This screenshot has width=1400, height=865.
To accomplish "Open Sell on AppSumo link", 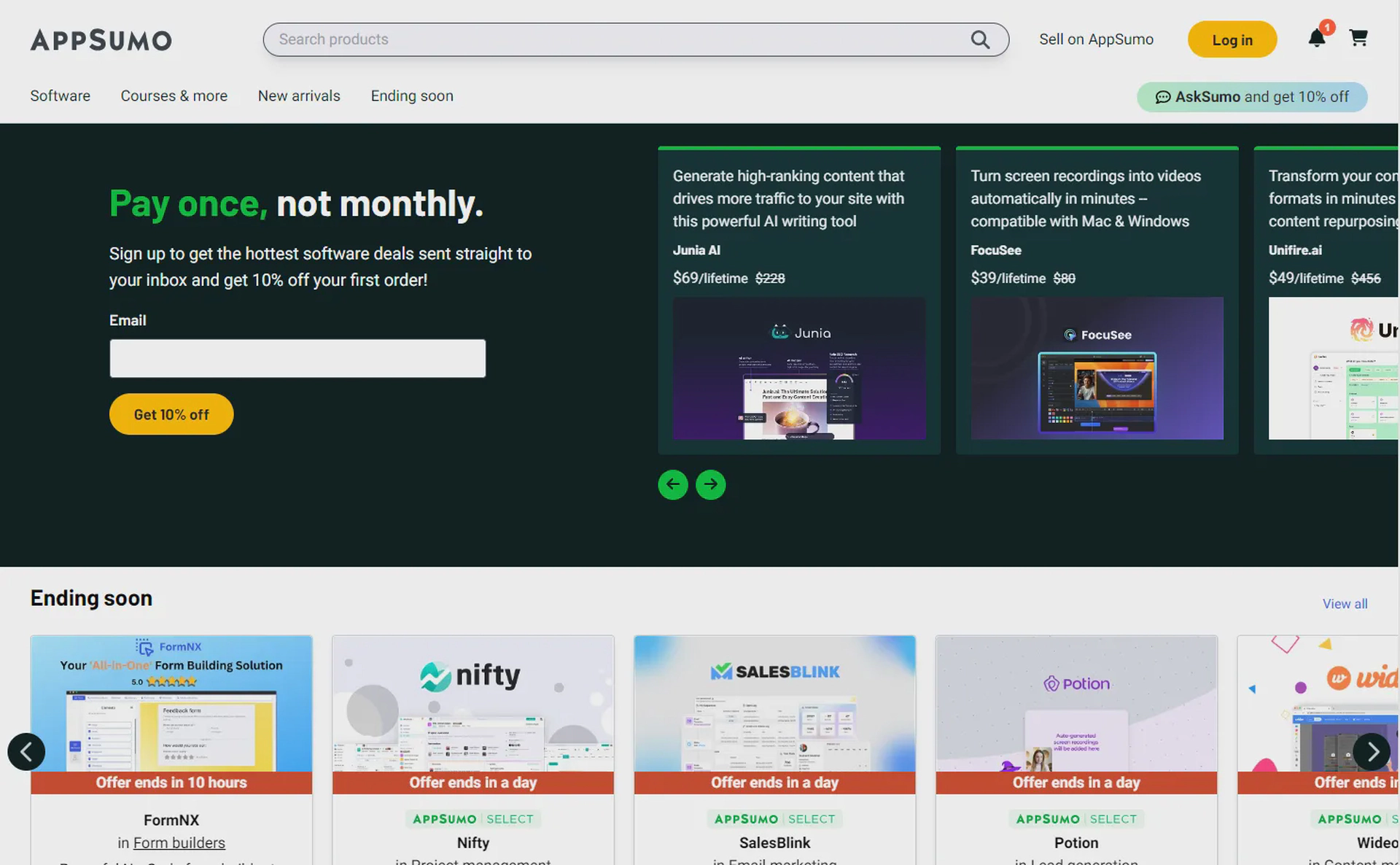I will click(1096, 39).
